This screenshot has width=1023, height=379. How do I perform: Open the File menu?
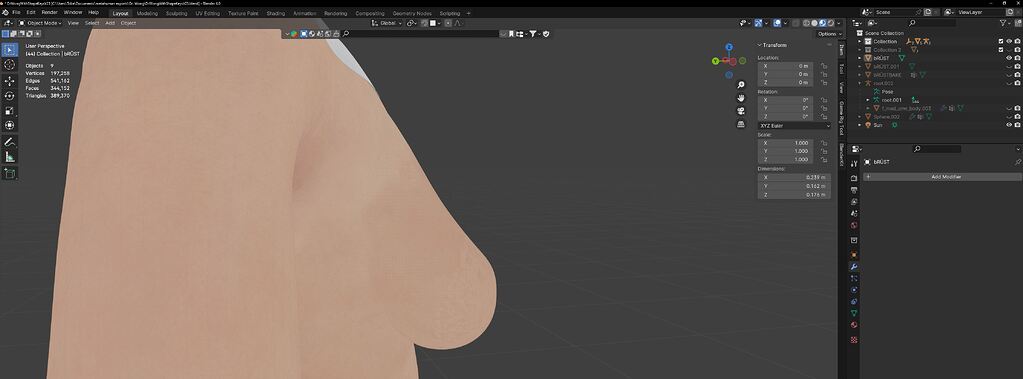tap(16, 12)
